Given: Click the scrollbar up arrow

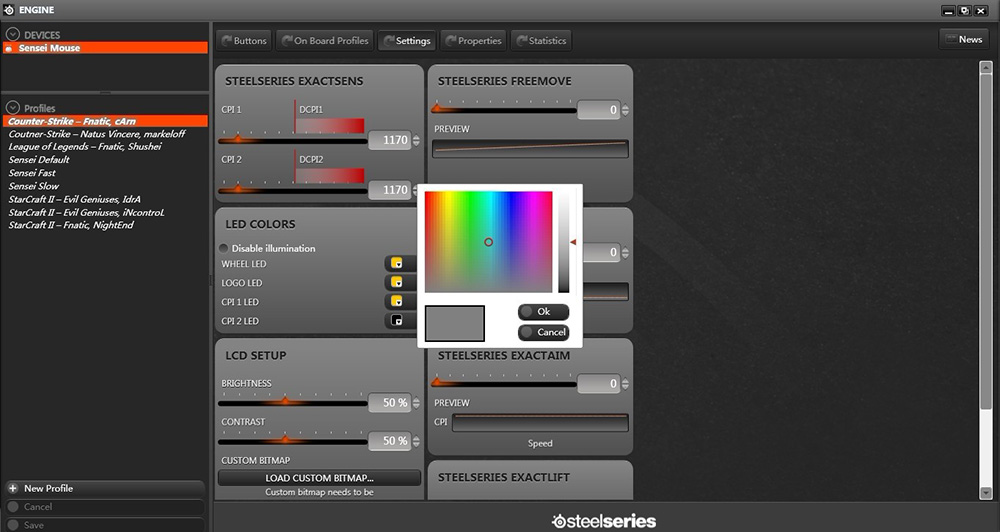Looking at the screenshot, I should point(986,67).
